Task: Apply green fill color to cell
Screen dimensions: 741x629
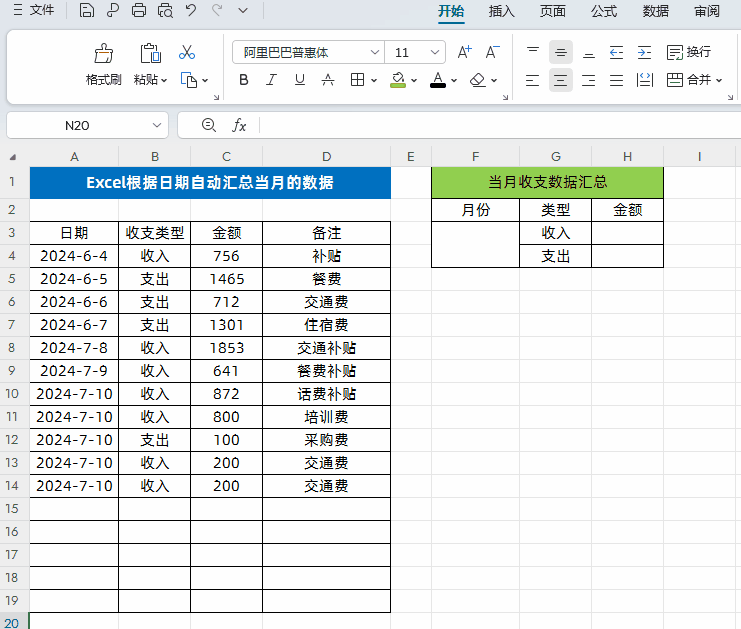Action: click(x=398, y=80)
